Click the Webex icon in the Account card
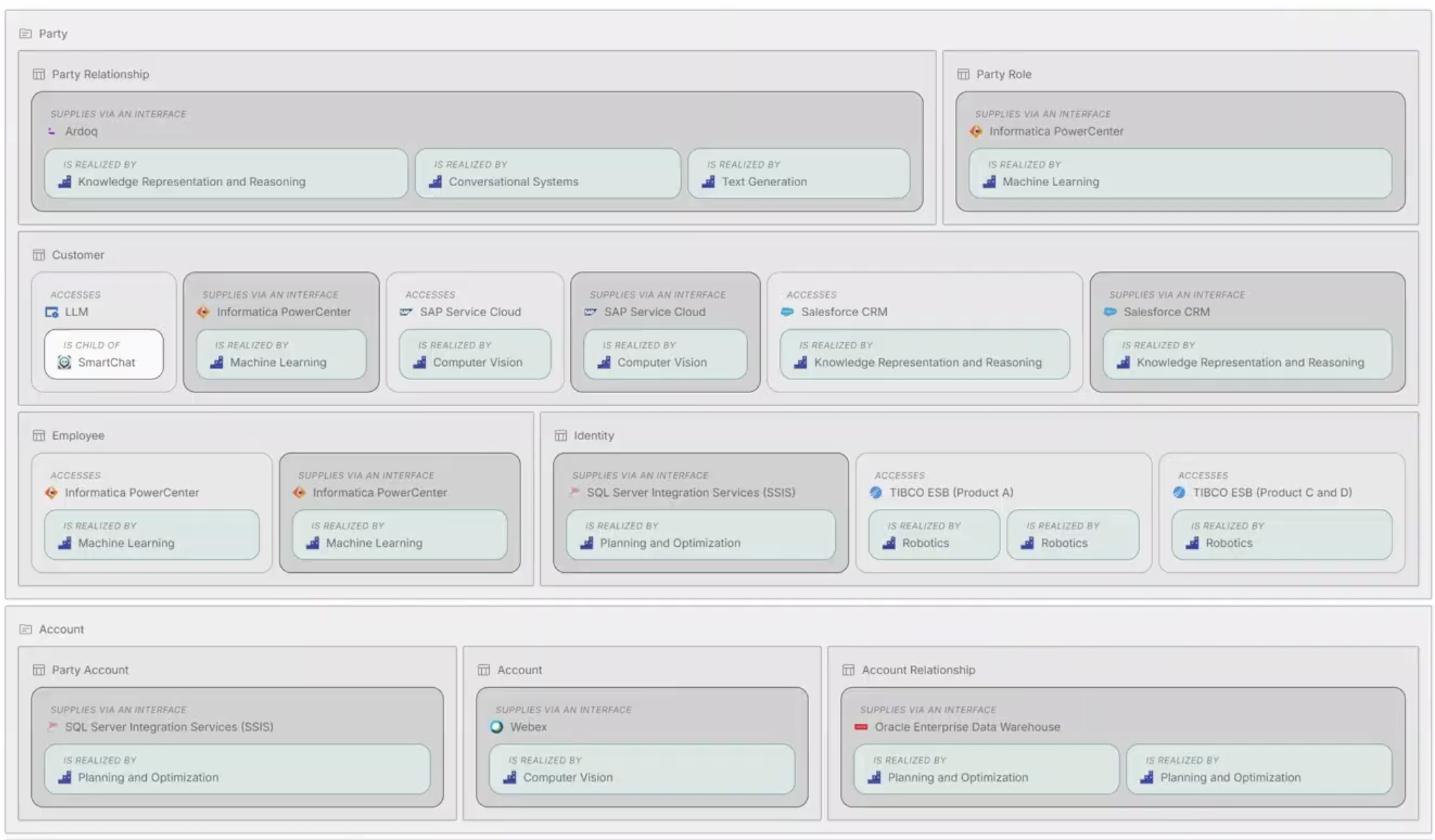 coord(497,726)
